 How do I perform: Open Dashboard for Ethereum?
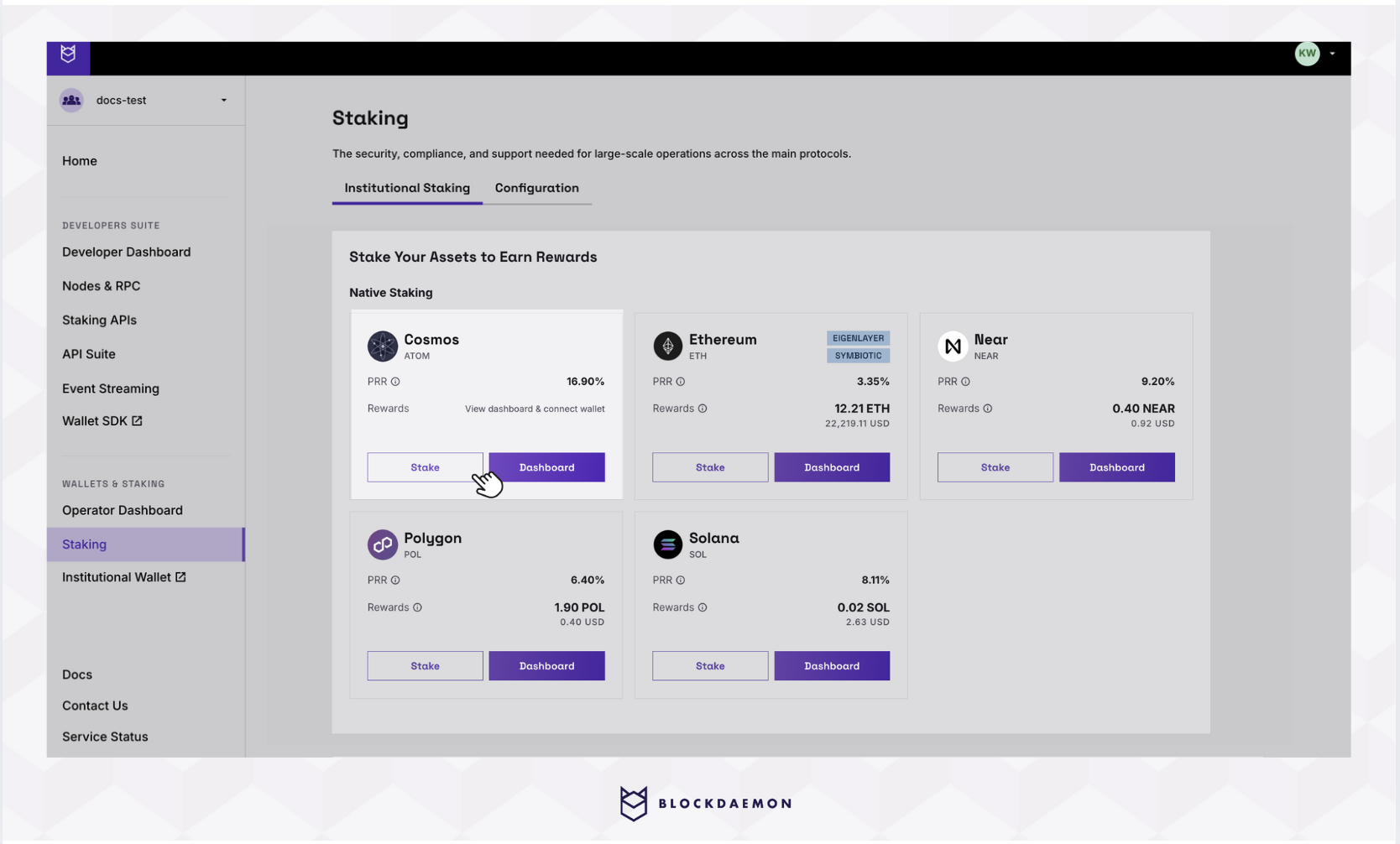coord(832,467)
